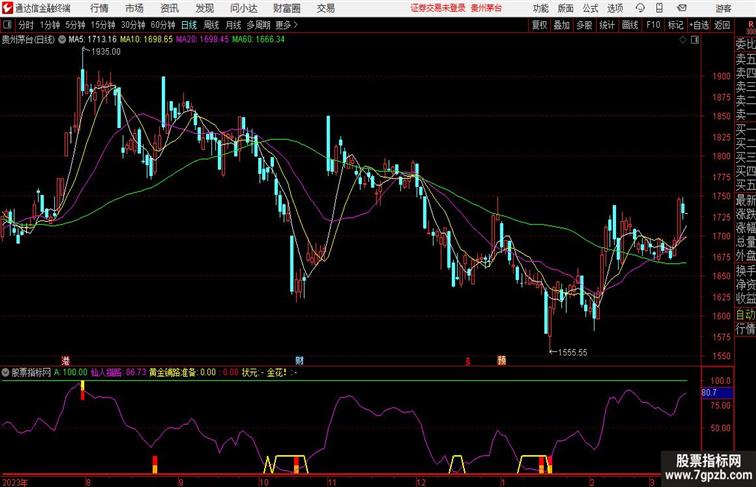Viewport: 756px width, 487px height.
Task: Click the 通达信 red logo icon
Action: (7, 8)
